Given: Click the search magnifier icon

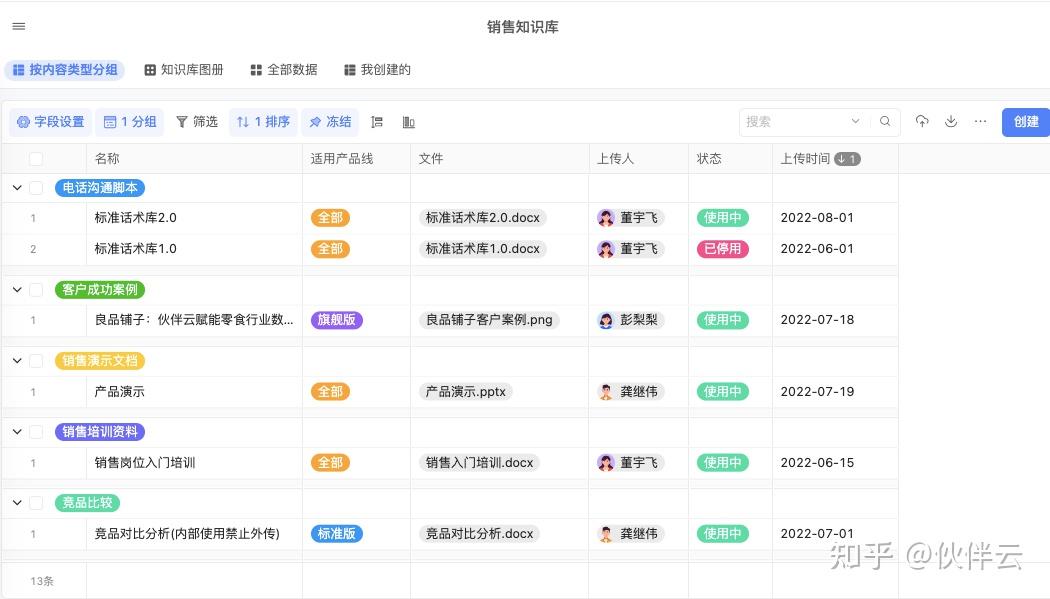Looking at the screenshot, I should click(885, 122).
